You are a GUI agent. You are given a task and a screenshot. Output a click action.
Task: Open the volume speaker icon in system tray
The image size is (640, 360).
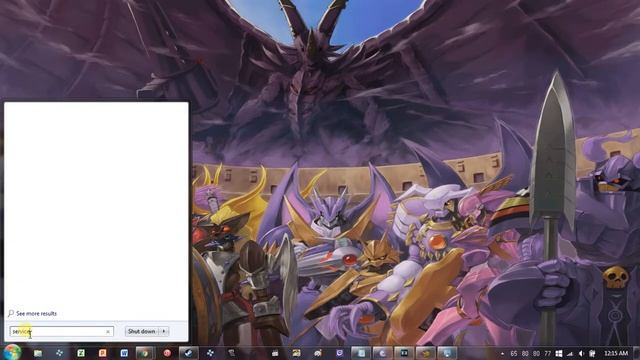point(581,353)
